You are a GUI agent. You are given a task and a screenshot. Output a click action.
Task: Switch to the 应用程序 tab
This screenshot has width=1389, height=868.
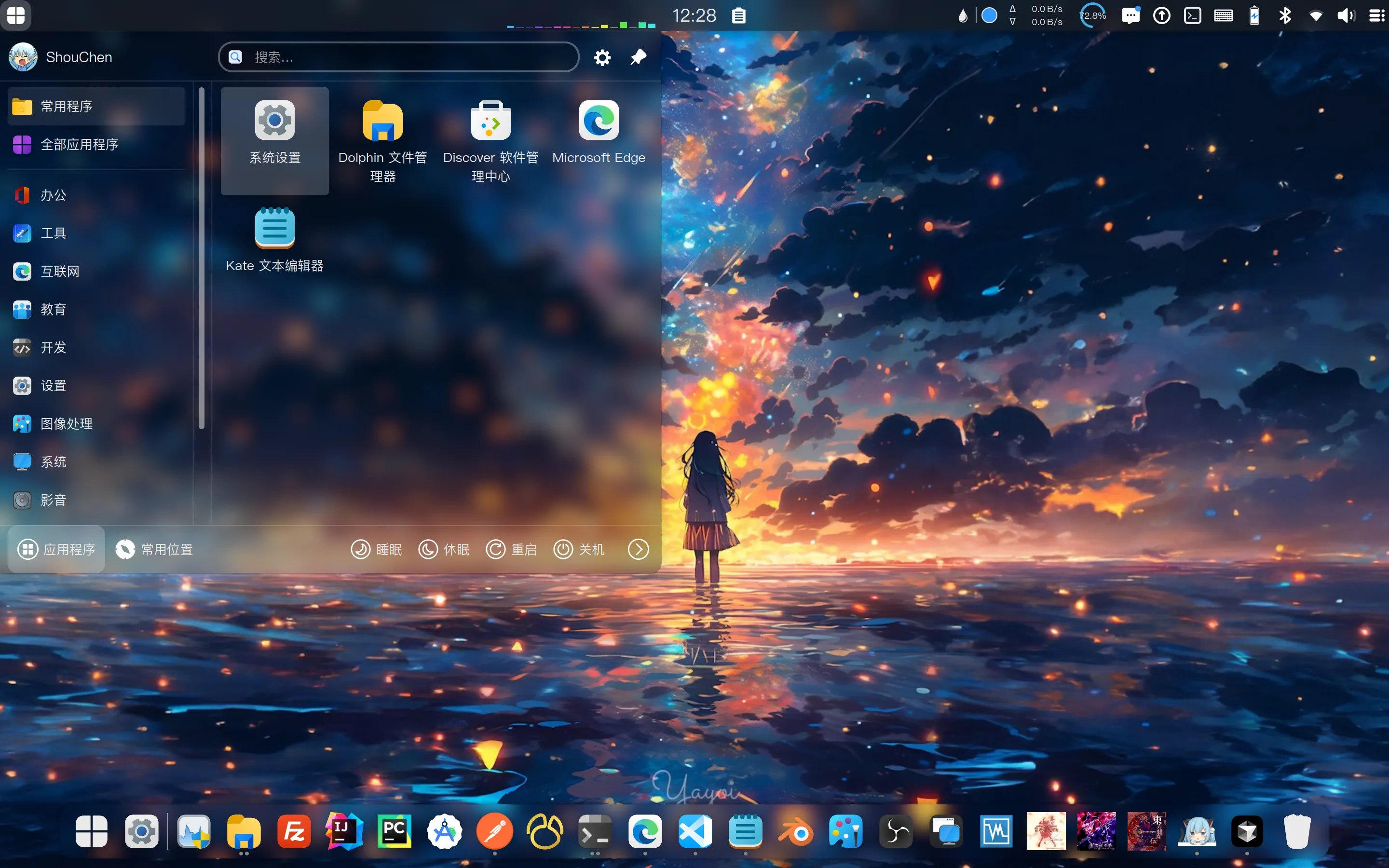coord(56,549)
